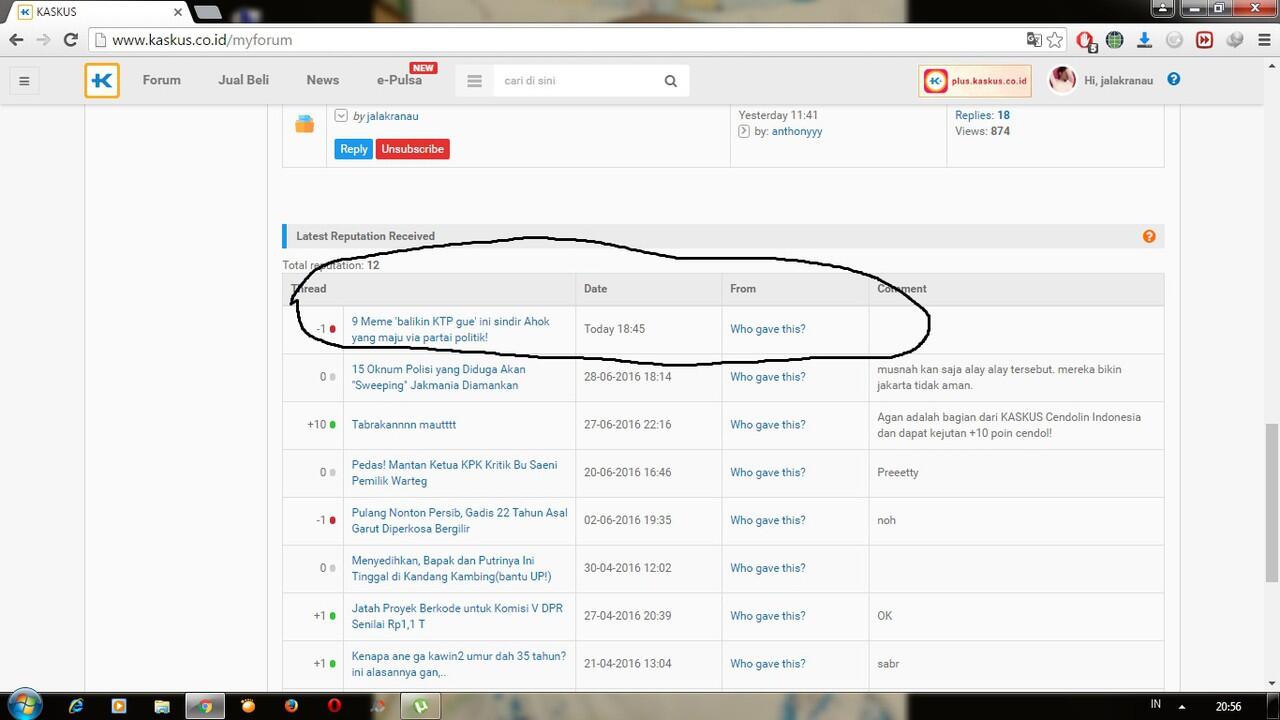
Task: Open the plus.kaskus.co.id banner
Action: click(x=975, y=81)
